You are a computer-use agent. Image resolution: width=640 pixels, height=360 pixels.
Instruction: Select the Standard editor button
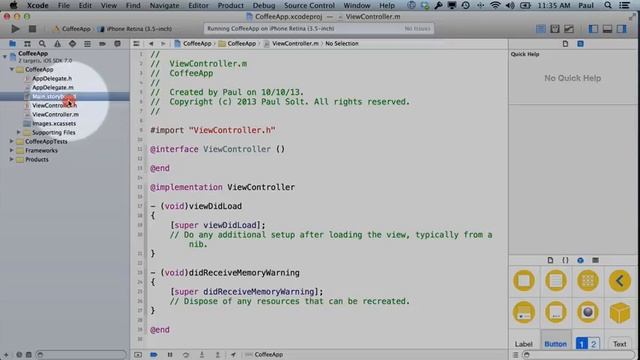(x=540, y=29)
